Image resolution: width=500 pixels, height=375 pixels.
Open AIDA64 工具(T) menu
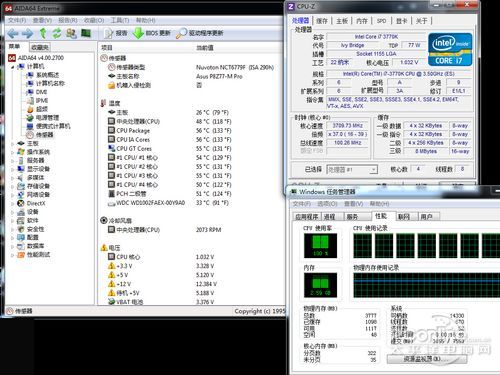tap(120, 21)
